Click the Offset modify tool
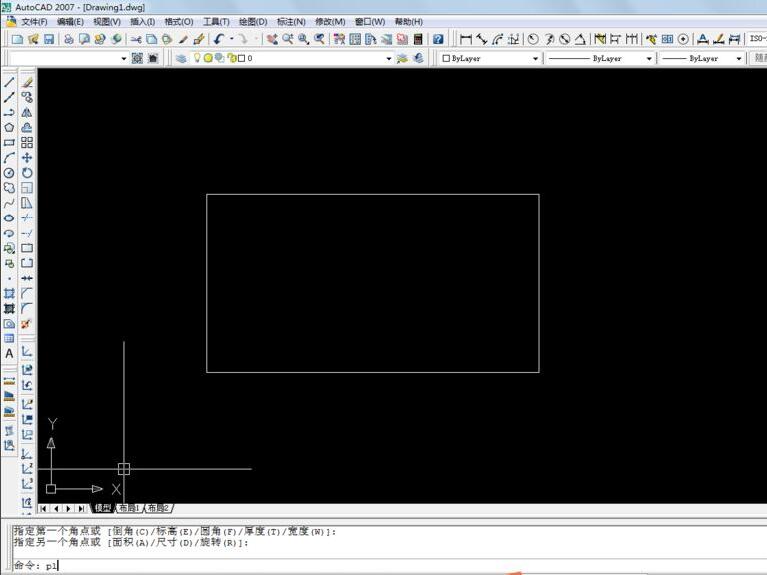 coord(27,128)
